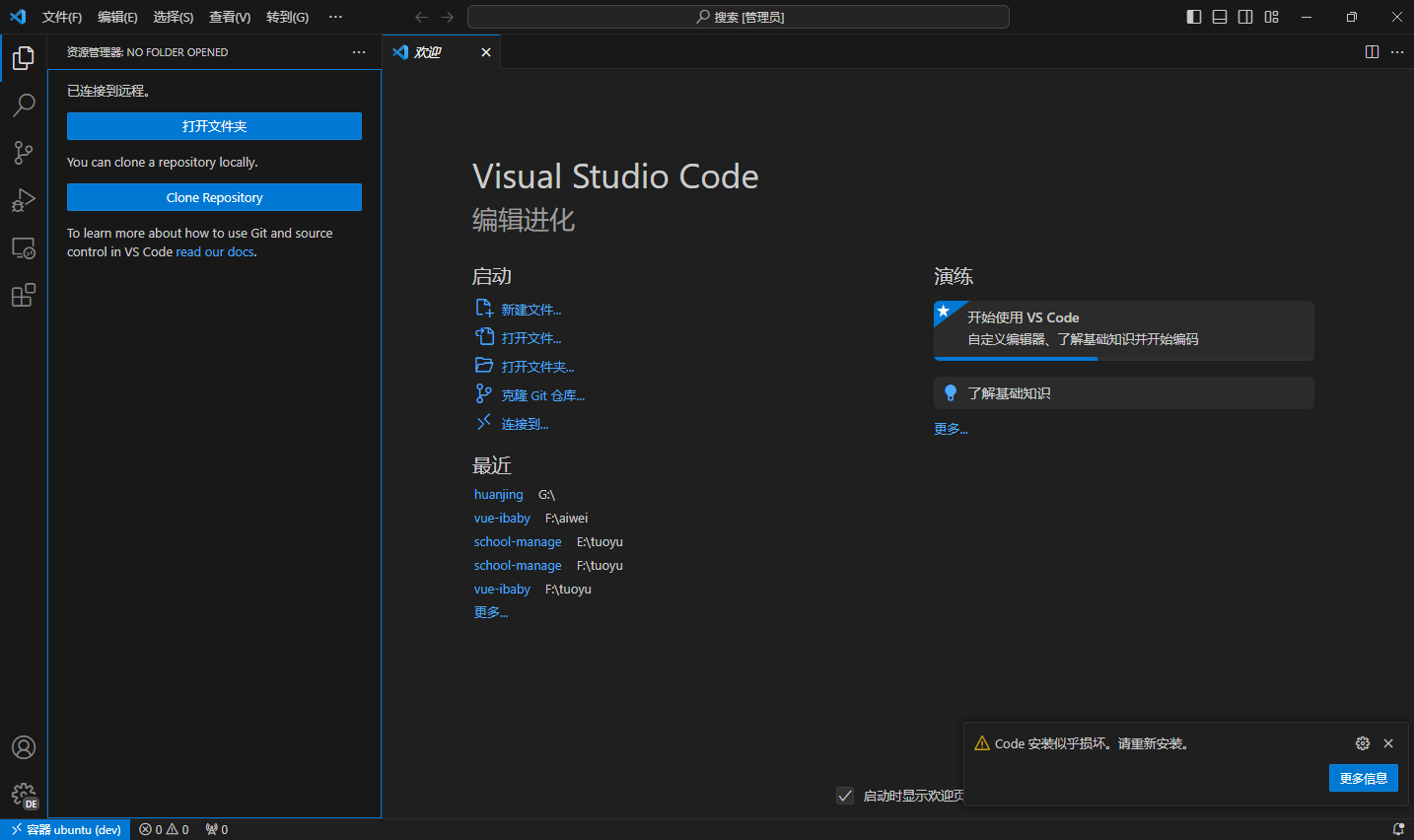1414x840 pixels.
Task: Expand the title bar overflow menu ellipsis
Action: click(x=335, y=17)
